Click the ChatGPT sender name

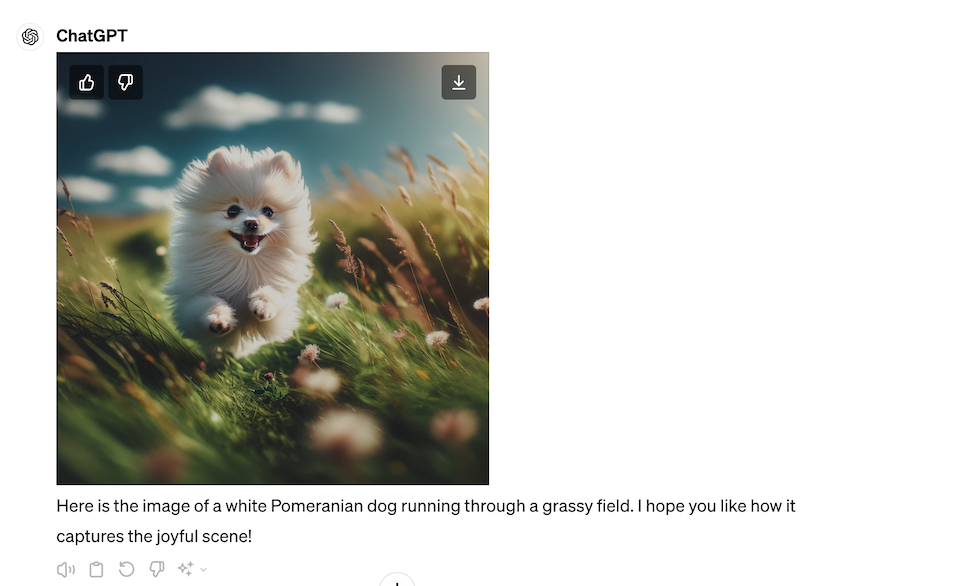92,36
